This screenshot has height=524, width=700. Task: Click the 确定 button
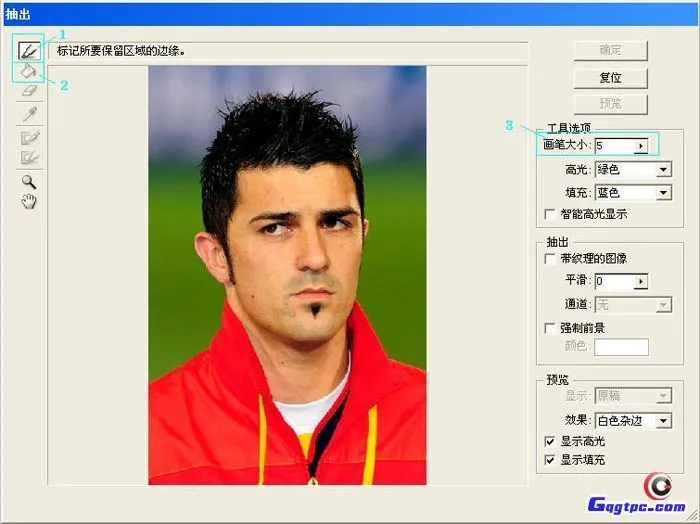(610, 51)
